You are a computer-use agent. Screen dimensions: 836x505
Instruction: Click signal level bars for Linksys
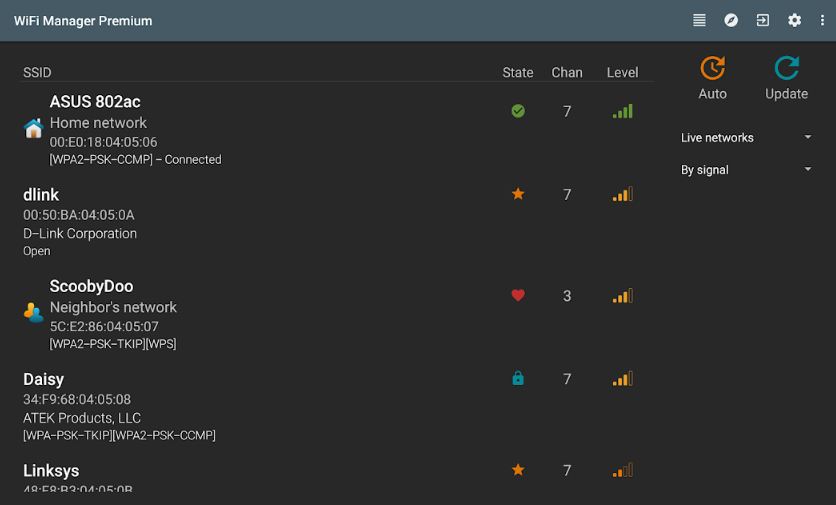tap(622, 470)
